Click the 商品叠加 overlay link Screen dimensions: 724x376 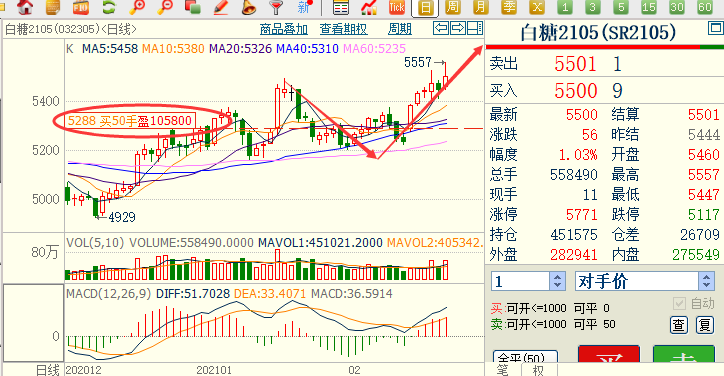coord(284,29)
